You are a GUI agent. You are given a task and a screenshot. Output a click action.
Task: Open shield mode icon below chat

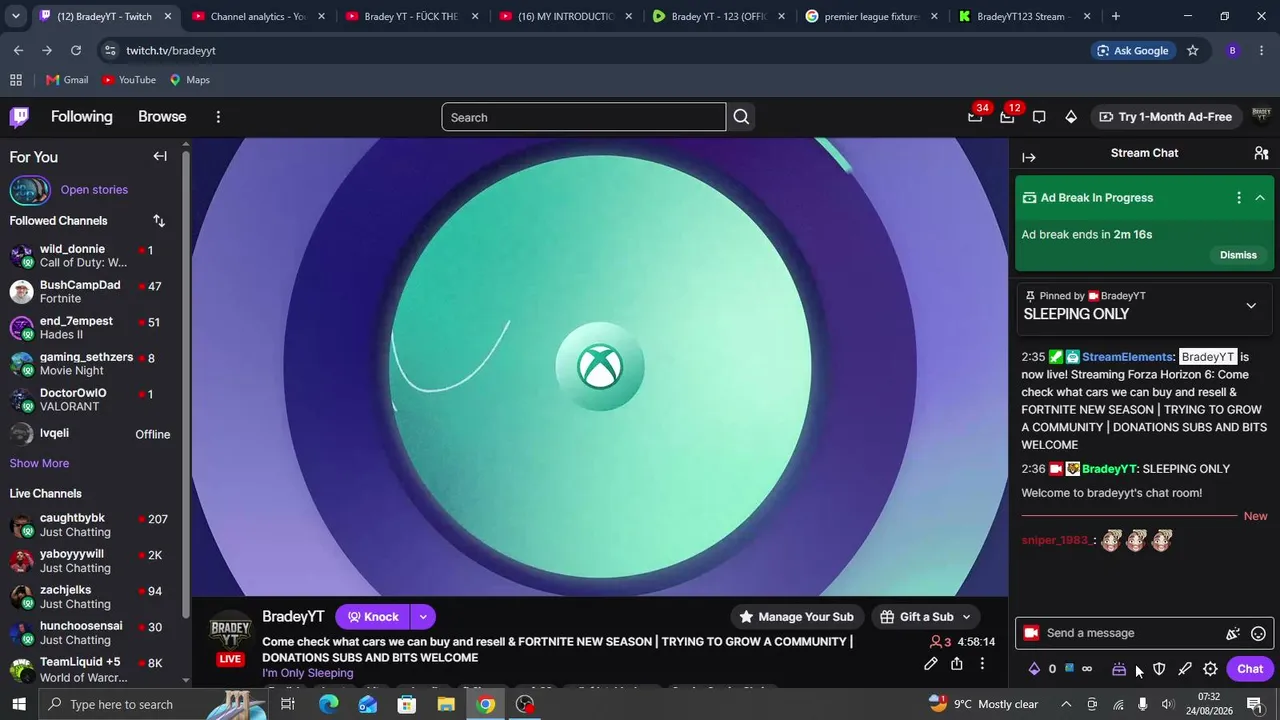tap(1159, 669)
